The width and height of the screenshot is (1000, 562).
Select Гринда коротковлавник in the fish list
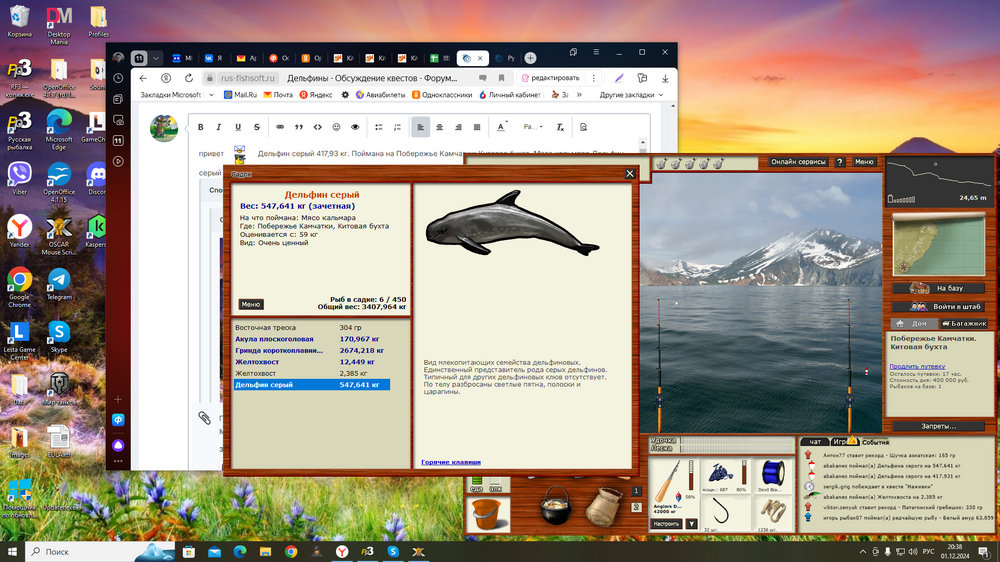click(x=279, y=351)
